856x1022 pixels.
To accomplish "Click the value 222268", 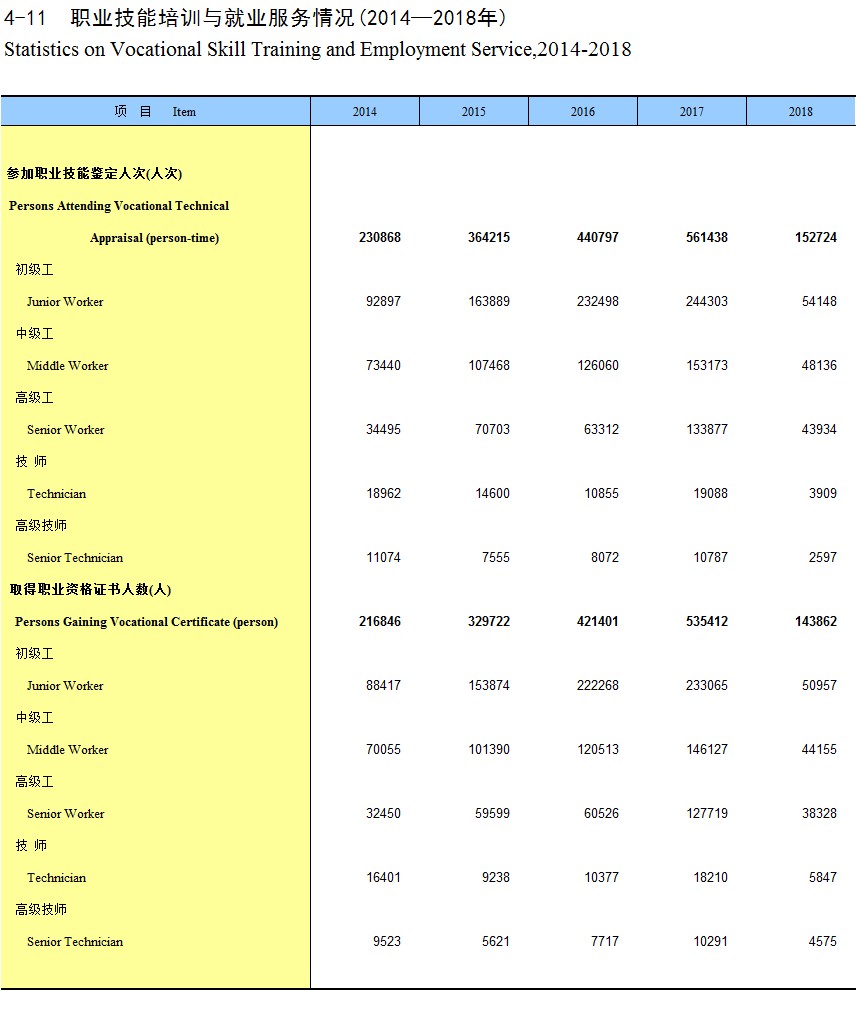I will [598, 685].
